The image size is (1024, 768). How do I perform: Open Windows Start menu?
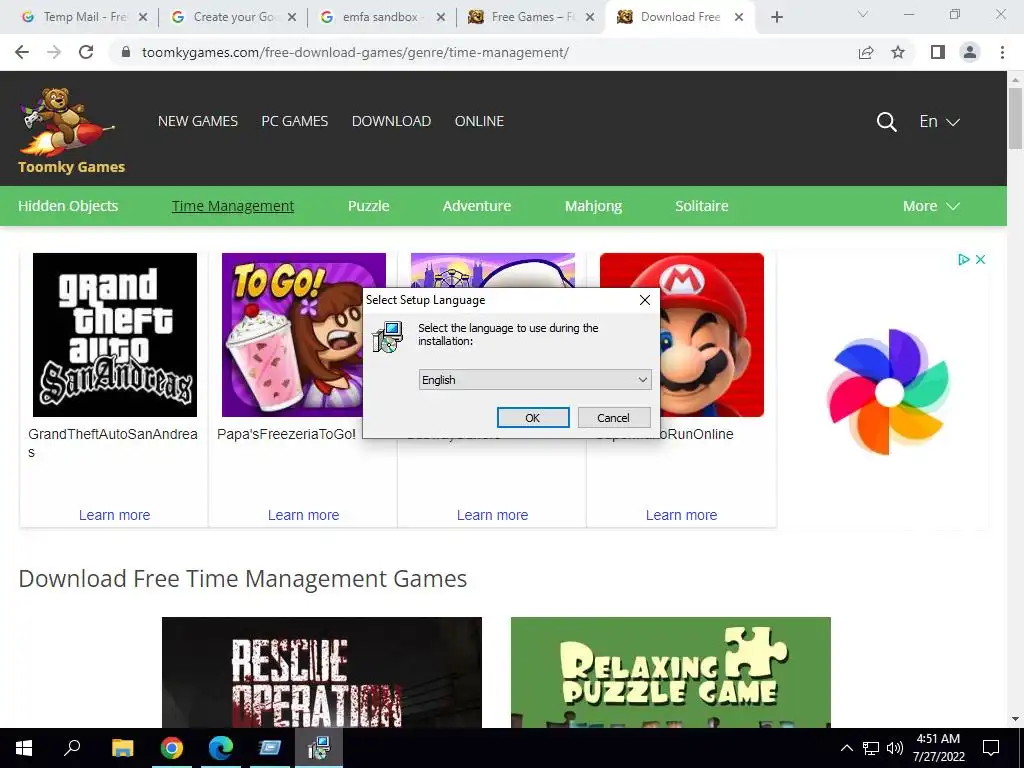24,748
